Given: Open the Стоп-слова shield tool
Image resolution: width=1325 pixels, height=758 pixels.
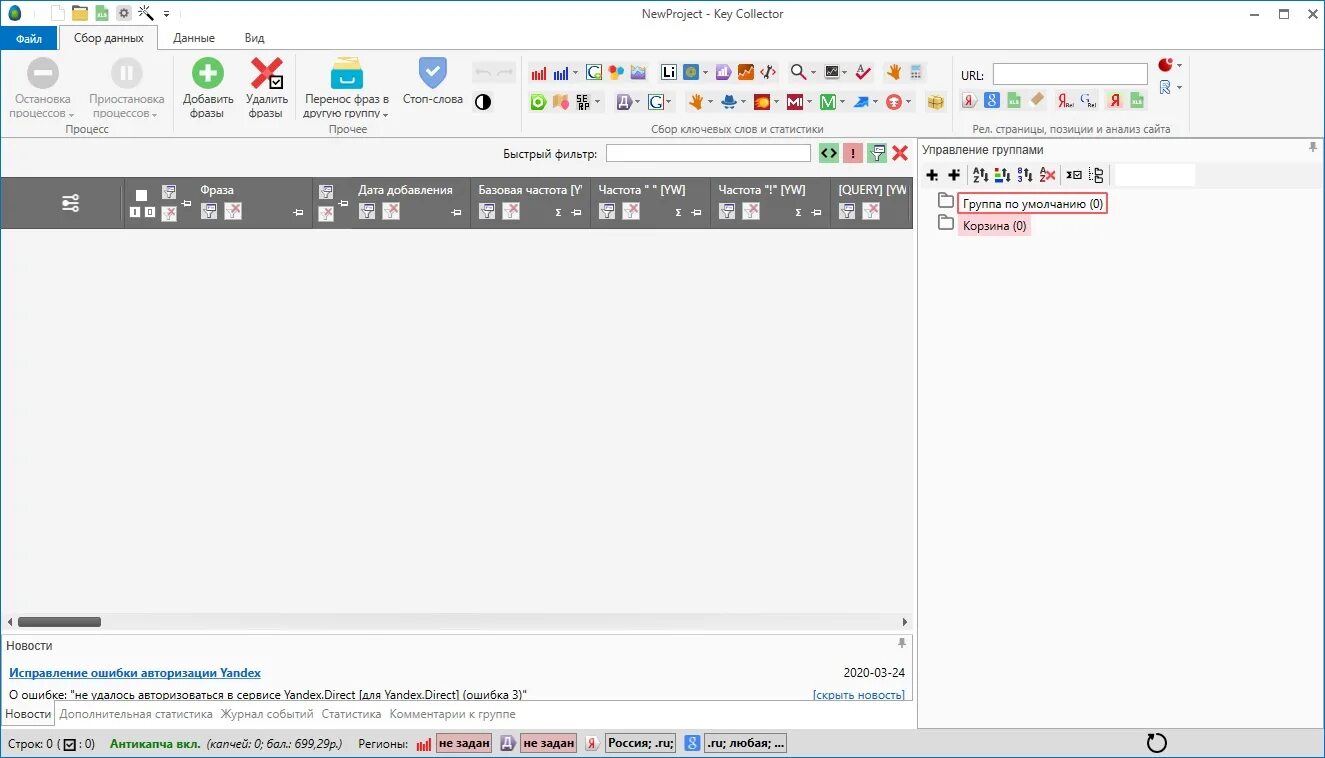Looking at the screenshot, I should [433, 73].
